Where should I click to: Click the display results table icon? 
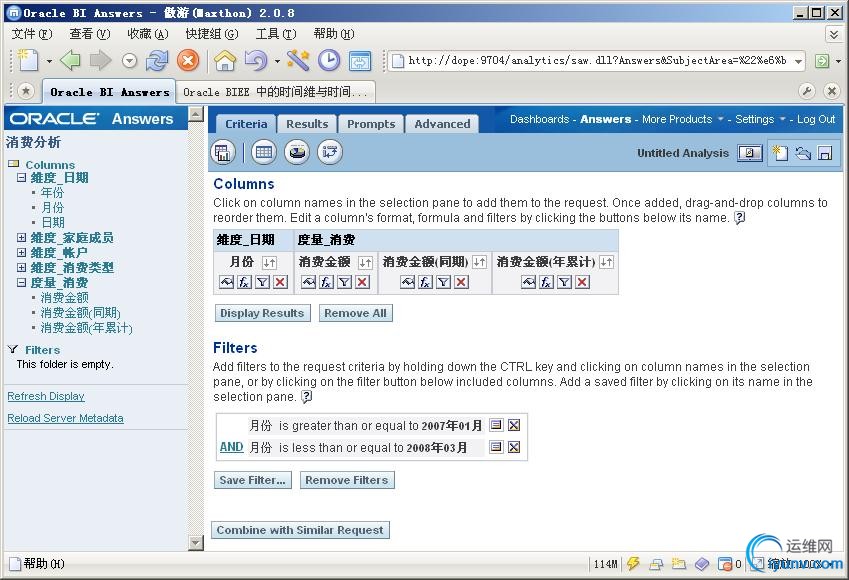coord(223,152)
